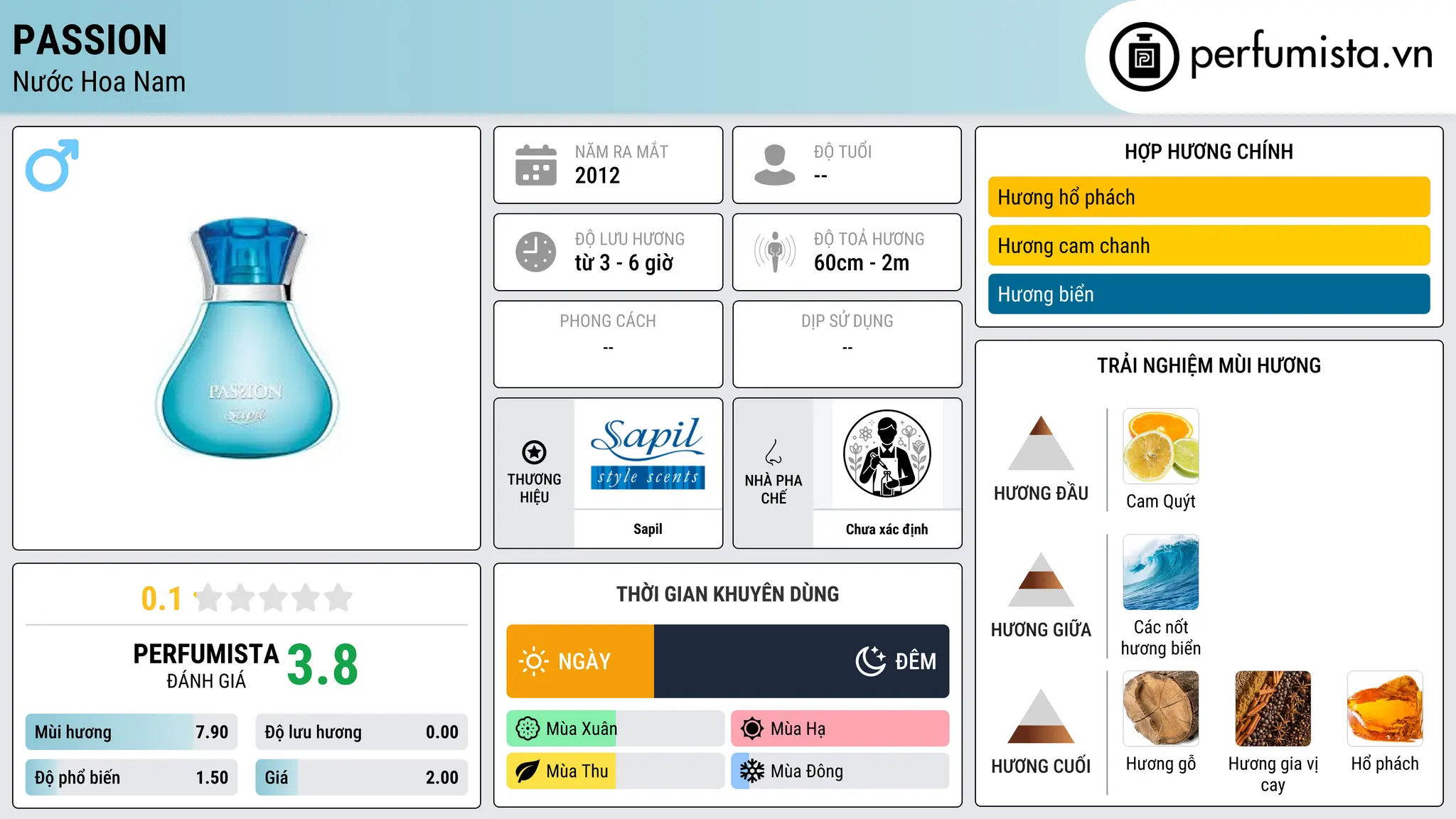Click the calendar icon beside Năm ra mắt

tap(536, 165)
